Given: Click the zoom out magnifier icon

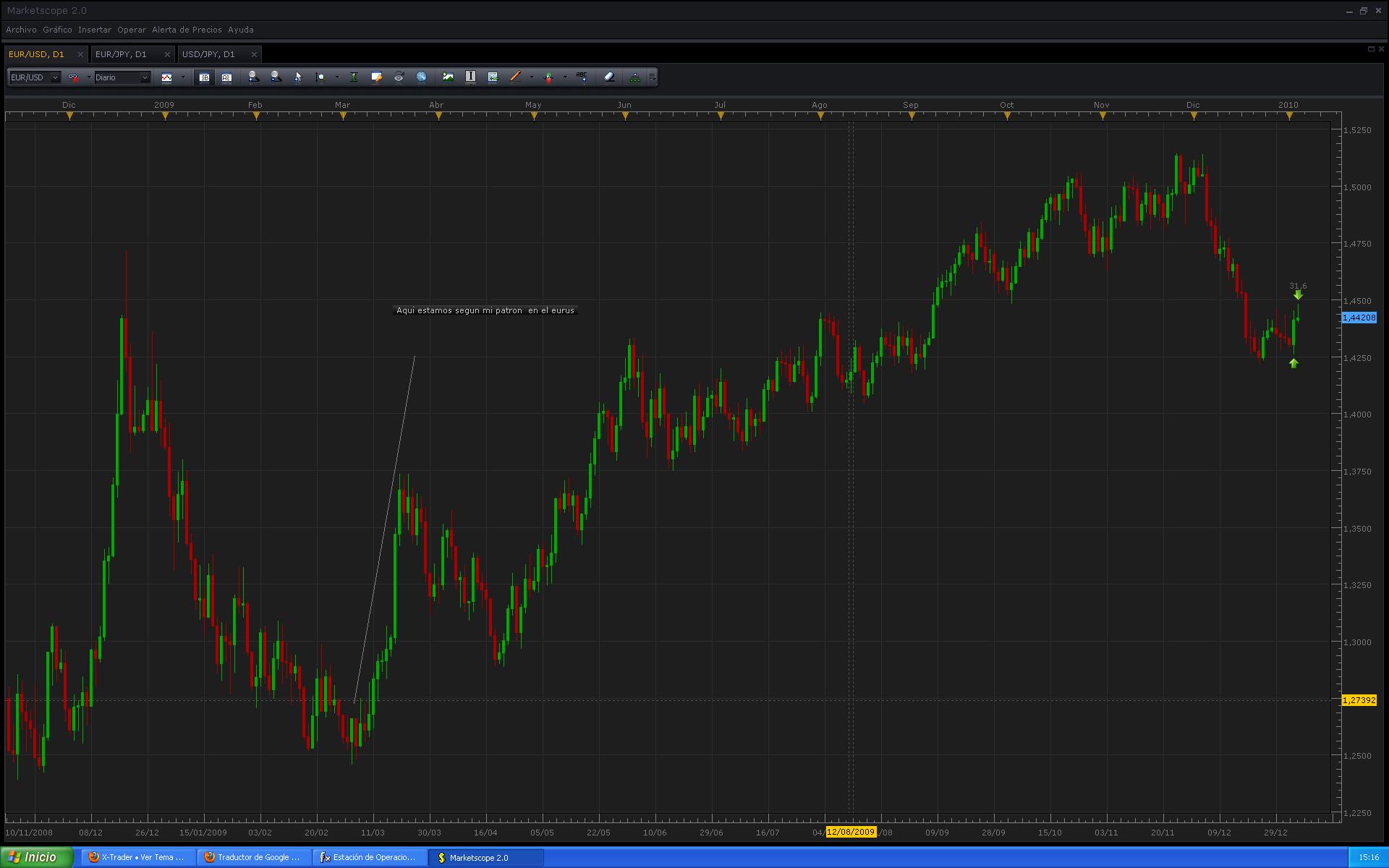Looking at the screenshot, I should click(276, 77).
